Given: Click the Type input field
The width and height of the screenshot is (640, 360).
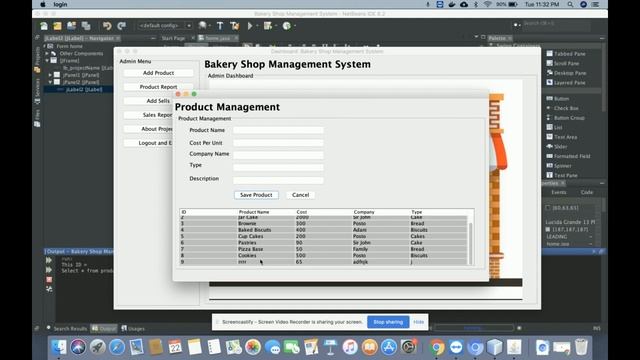Looking at the screenshot, I should click(x=278, y=167).
